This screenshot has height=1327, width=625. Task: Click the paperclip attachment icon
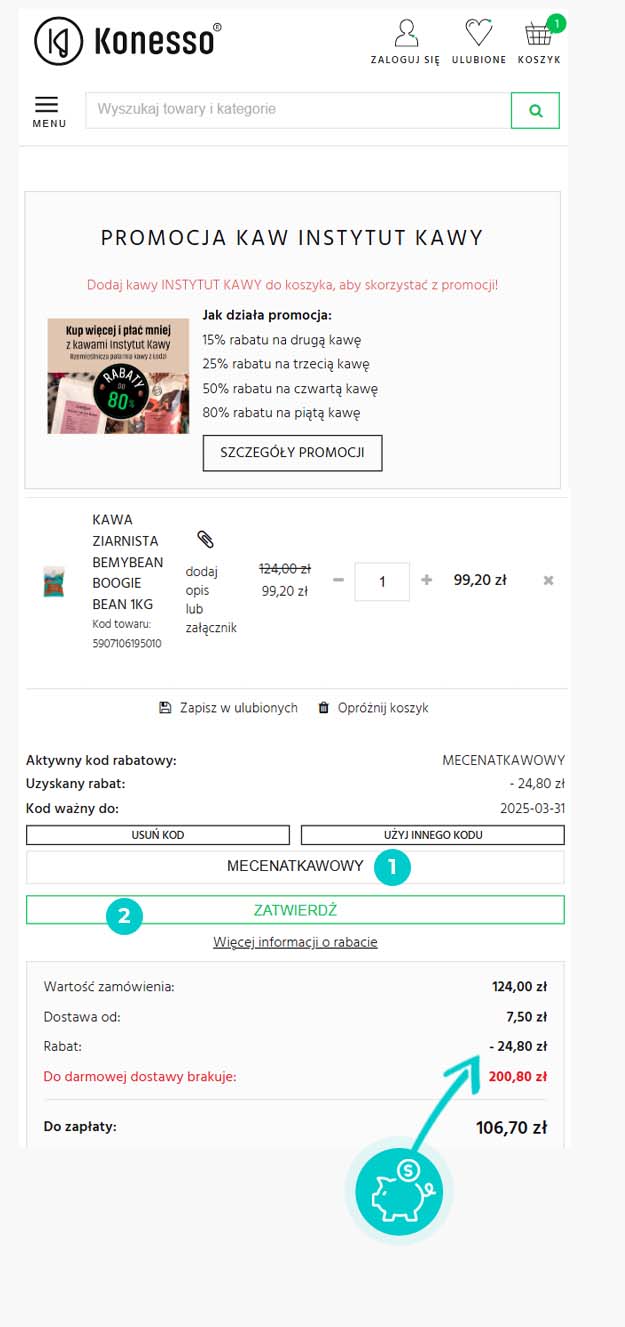click(x=205, y=540)
